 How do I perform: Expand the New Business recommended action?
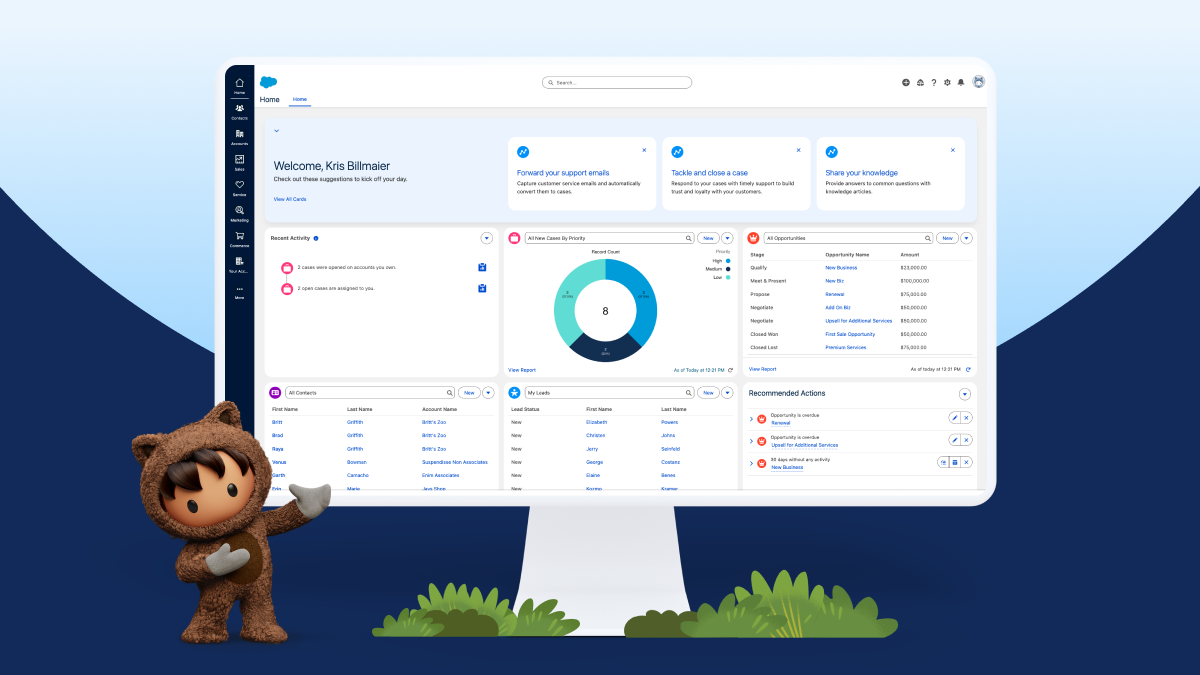click(752, 463)
